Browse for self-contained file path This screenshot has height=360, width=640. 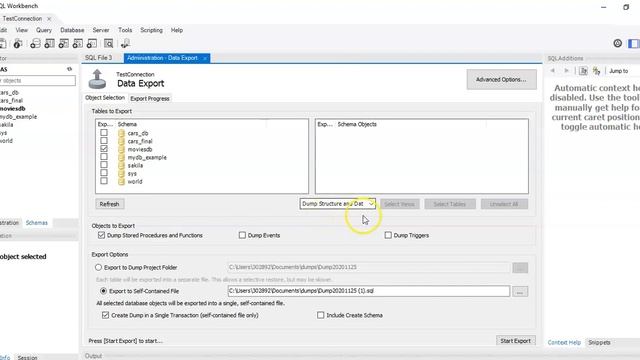coord(520,291)
